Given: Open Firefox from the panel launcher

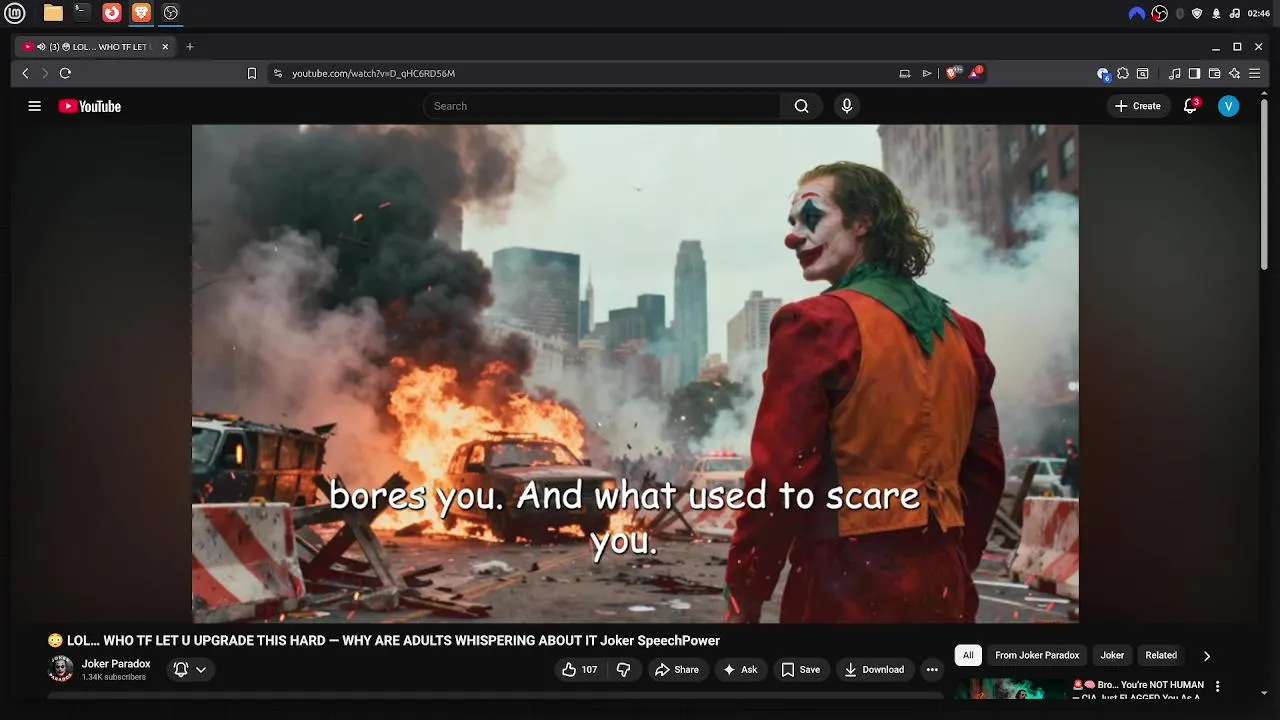Looking at the screenshot, I should click(x=112, y=13).
